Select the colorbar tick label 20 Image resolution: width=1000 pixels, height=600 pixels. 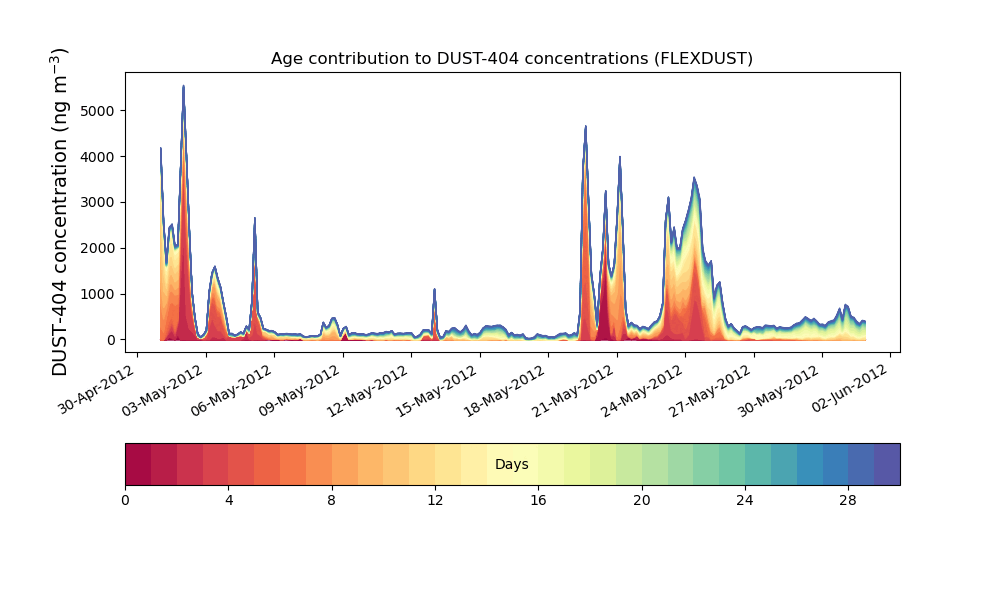(642, 501)
